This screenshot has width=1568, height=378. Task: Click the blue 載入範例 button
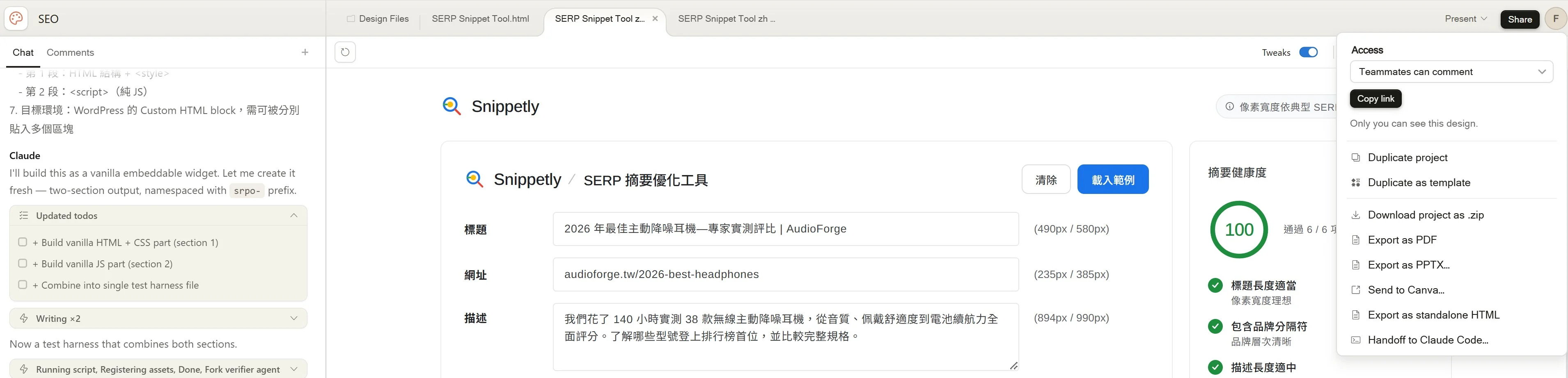tap(1112, 180)
